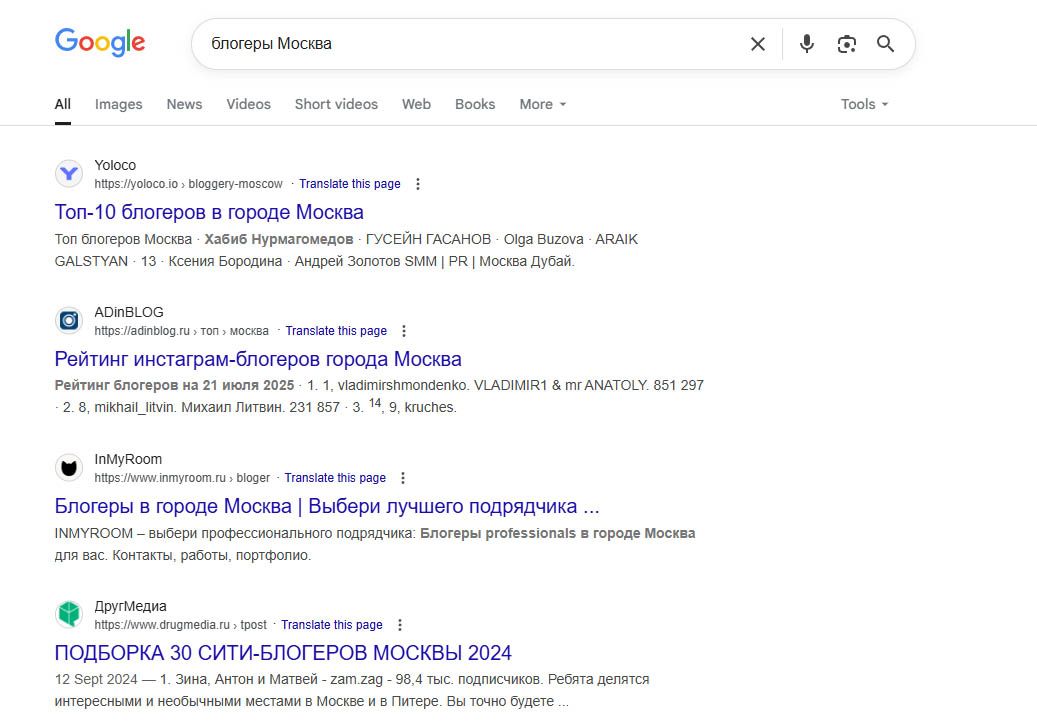Translate the InMyRoom result page
Image resolution: width=1037 pixels, height=728 pixels.
[335, 478]
